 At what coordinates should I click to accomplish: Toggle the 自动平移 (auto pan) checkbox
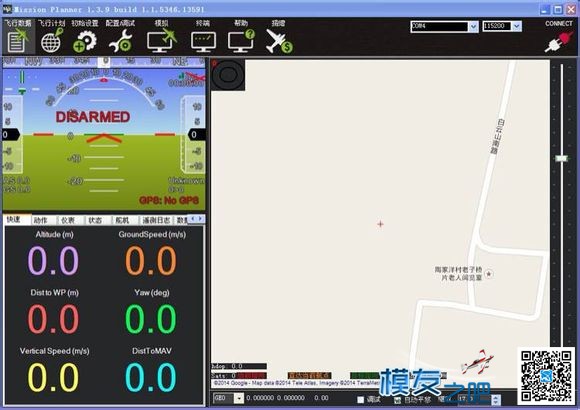397,400
